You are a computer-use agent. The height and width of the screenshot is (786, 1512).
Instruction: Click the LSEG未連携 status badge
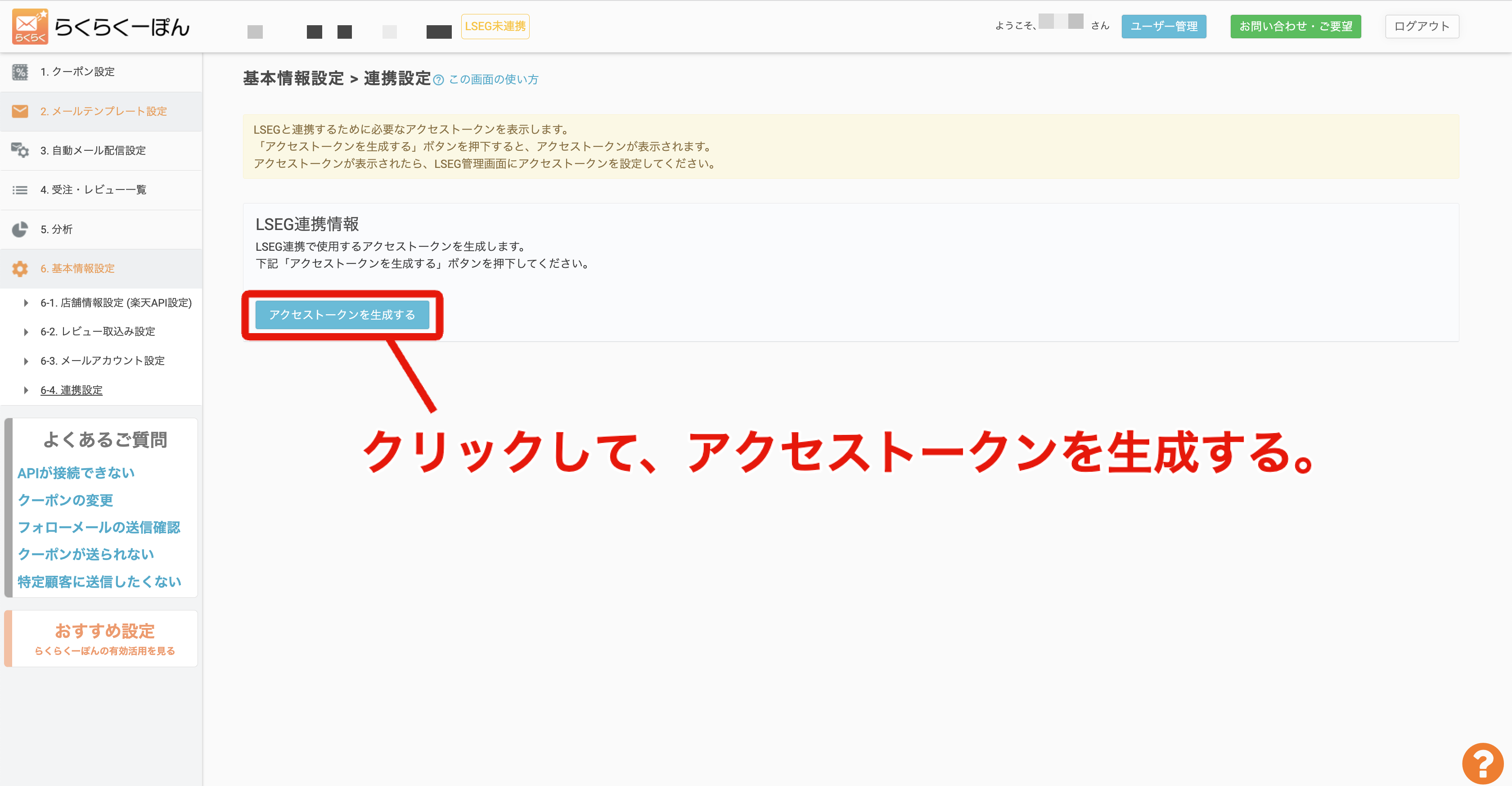(495, 27)
